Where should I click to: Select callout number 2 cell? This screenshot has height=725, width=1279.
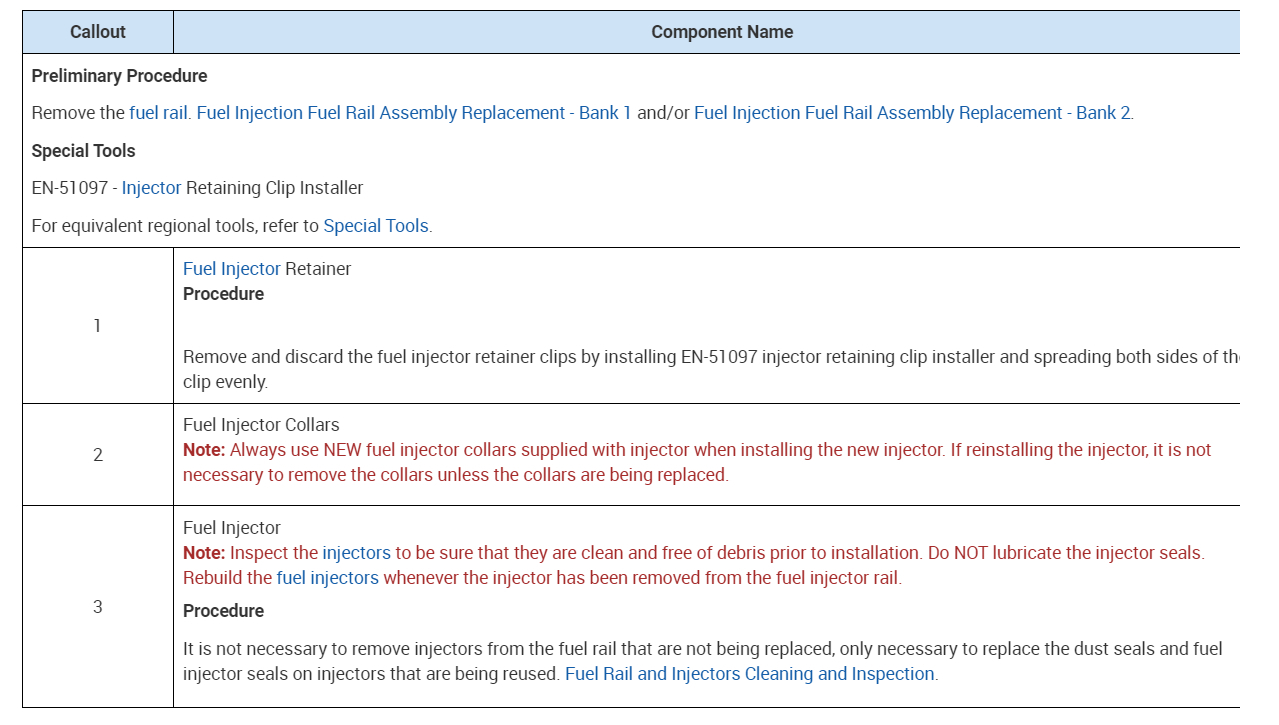[98, 455]
